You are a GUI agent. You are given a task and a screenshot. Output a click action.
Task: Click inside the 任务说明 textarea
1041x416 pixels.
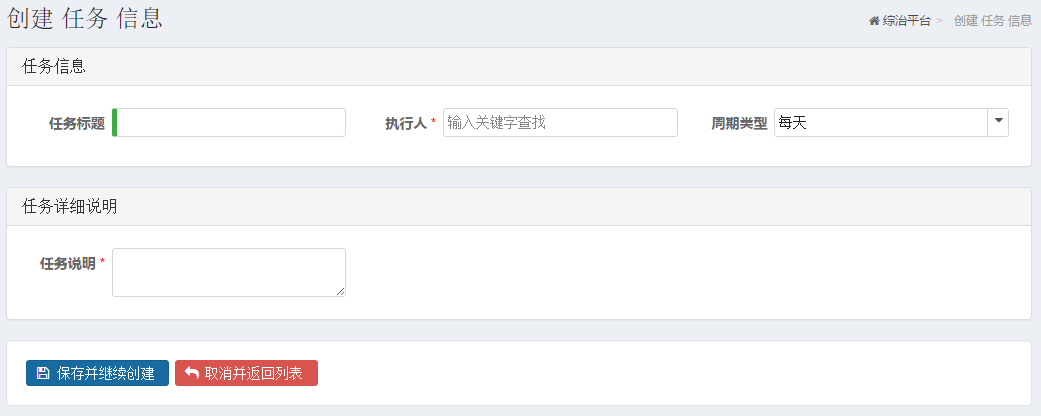point(229,273)
